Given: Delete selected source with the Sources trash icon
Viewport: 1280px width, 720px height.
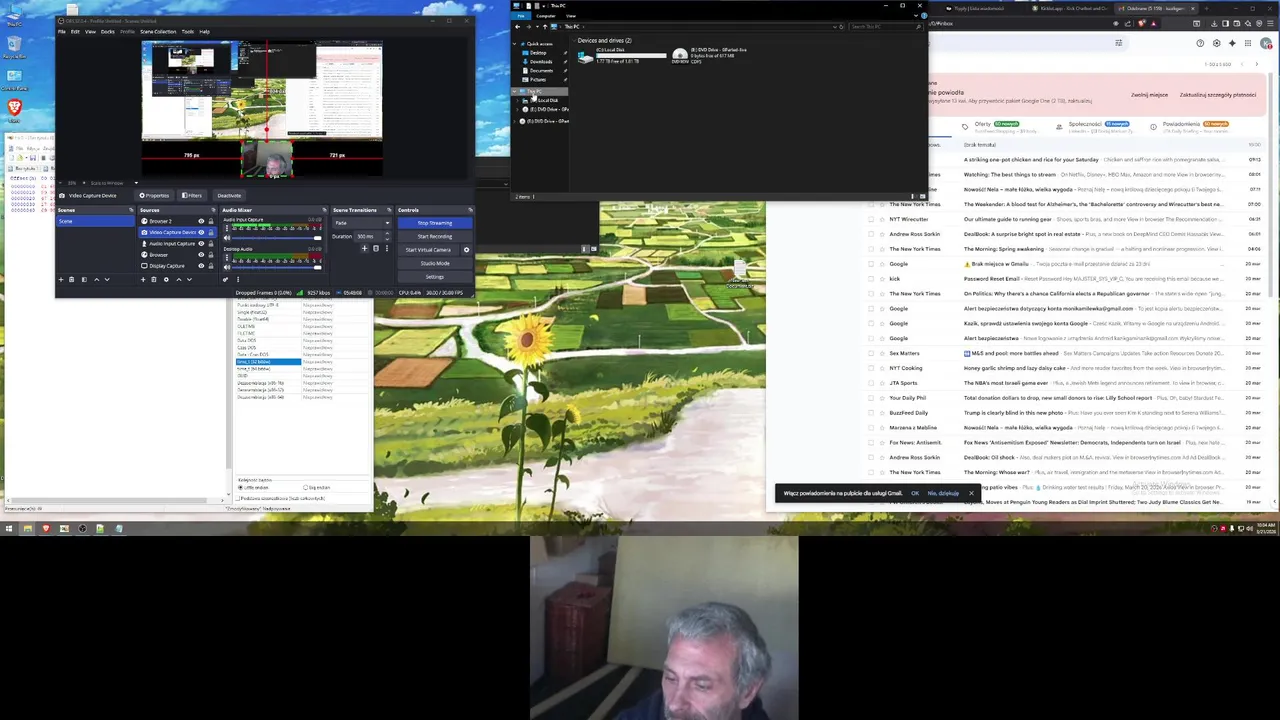Looking at the screenshot, I should [153, 279].
